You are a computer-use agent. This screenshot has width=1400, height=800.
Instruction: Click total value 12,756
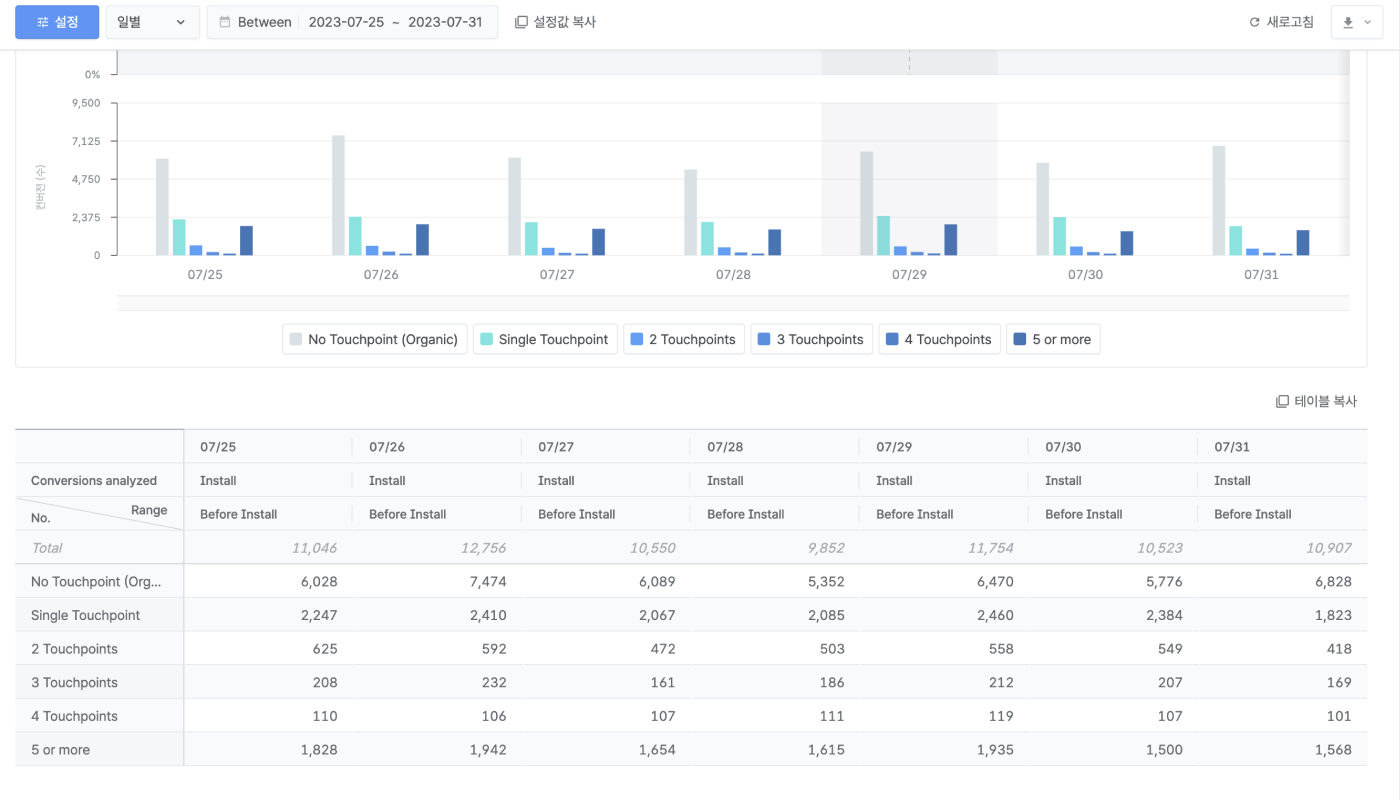[483, 548]
